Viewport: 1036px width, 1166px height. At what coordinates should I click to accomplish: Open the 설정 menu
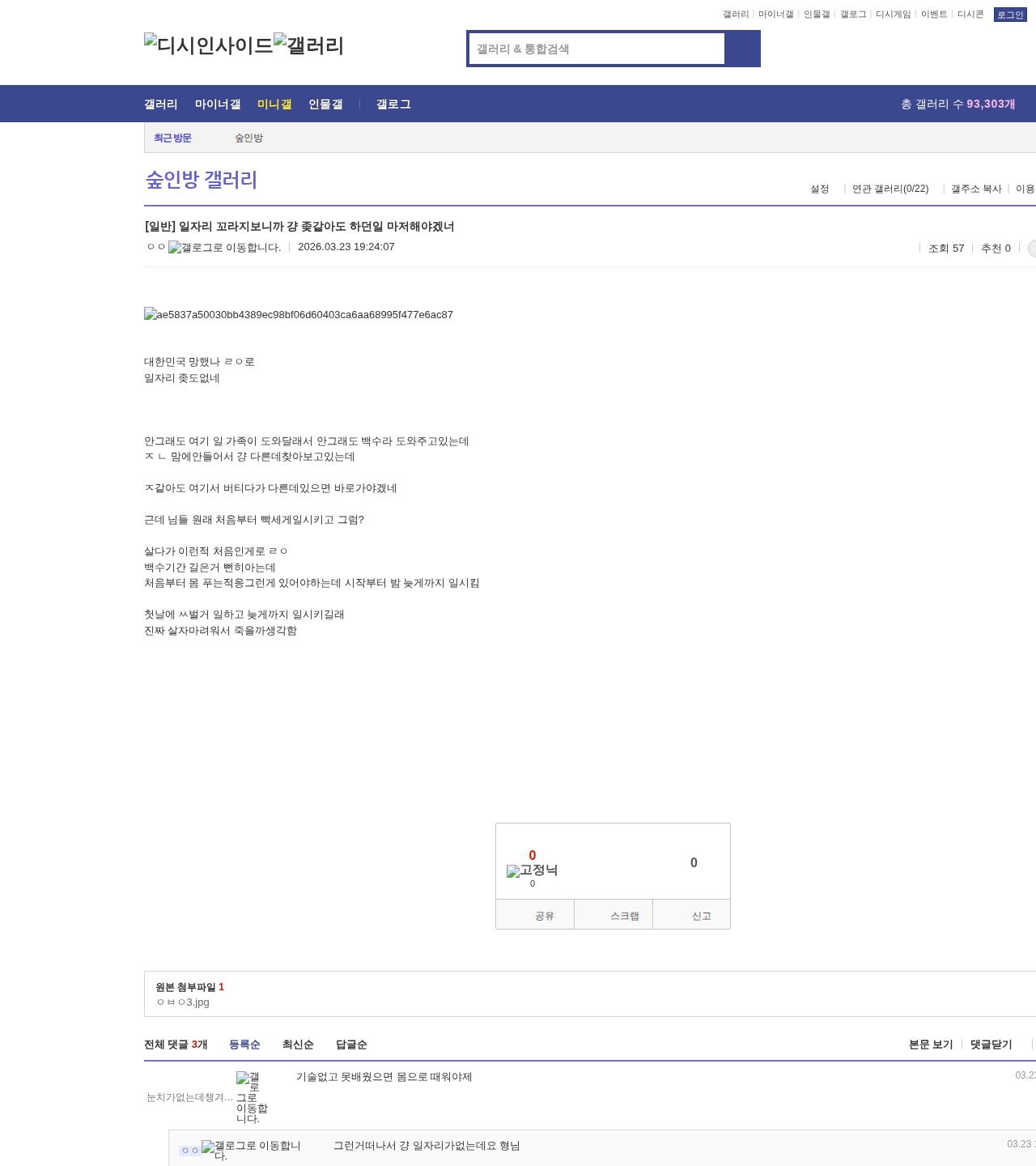[819, 189]
